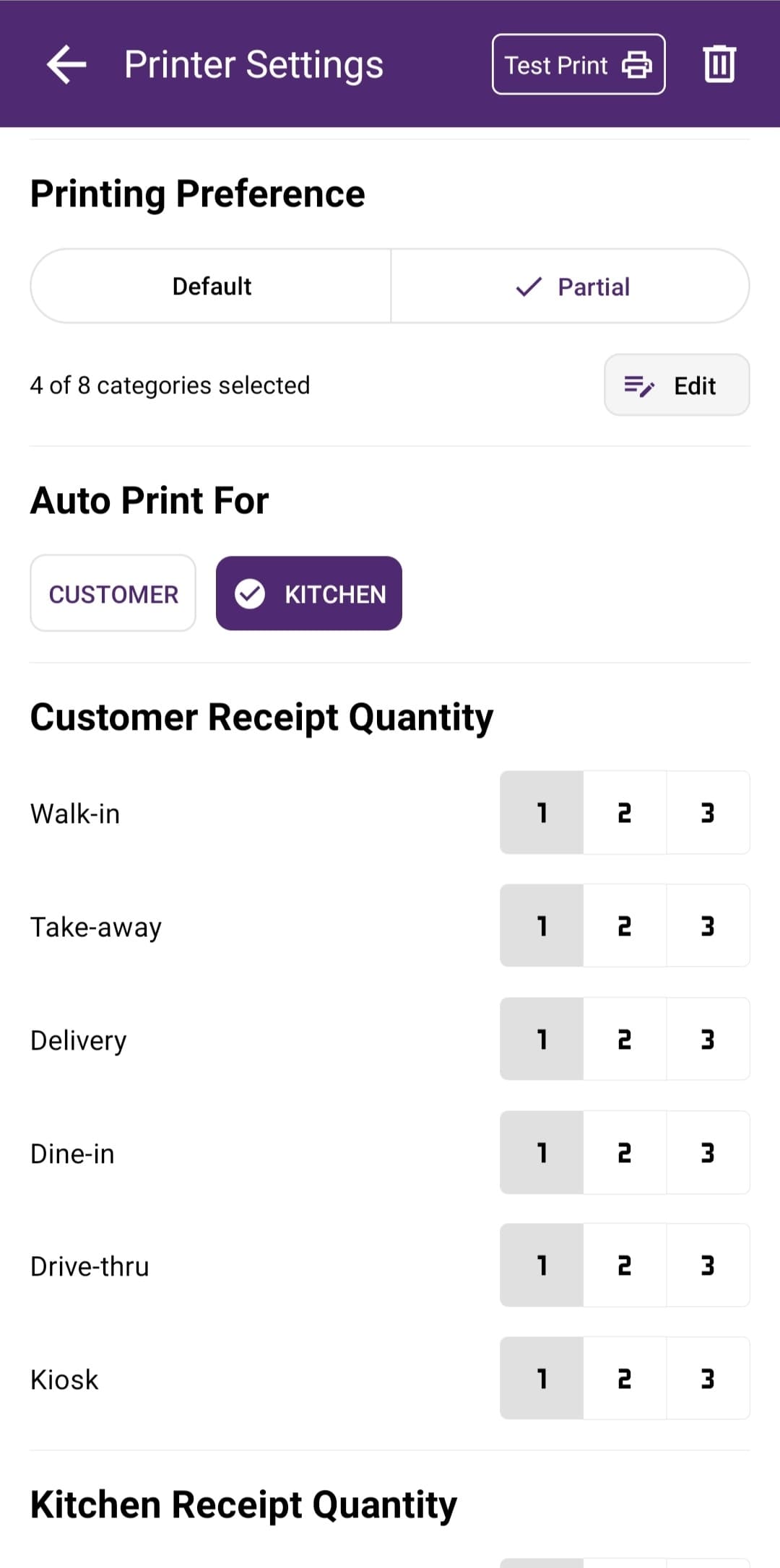Set Walk-in receipt quantity to 2
Viewport: 780px width, 1568px height.
pyautogui.click(x=625, y=813)
